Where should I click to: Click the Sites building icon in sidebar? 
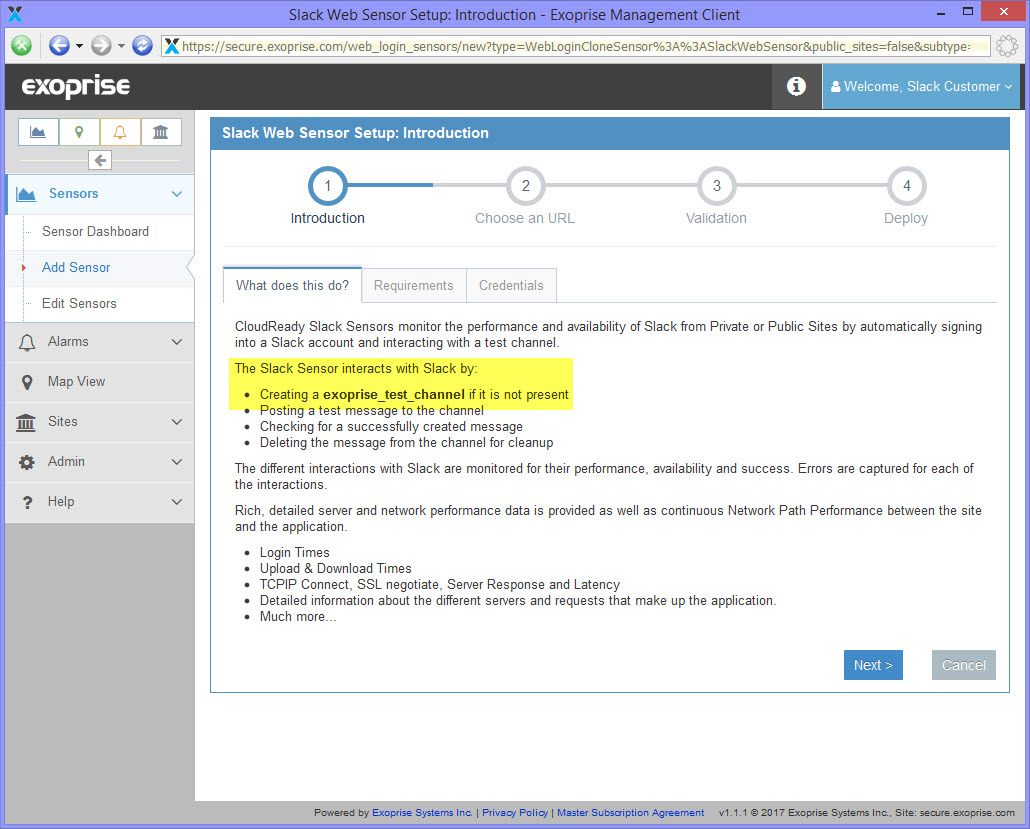pos(26,422)
